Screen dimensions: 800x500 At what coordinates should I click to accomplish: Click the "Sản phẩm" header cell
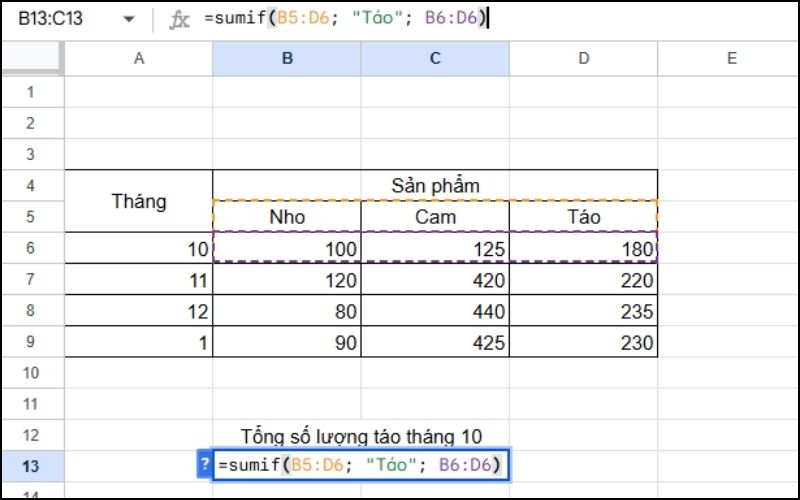(x=435, y=185)
